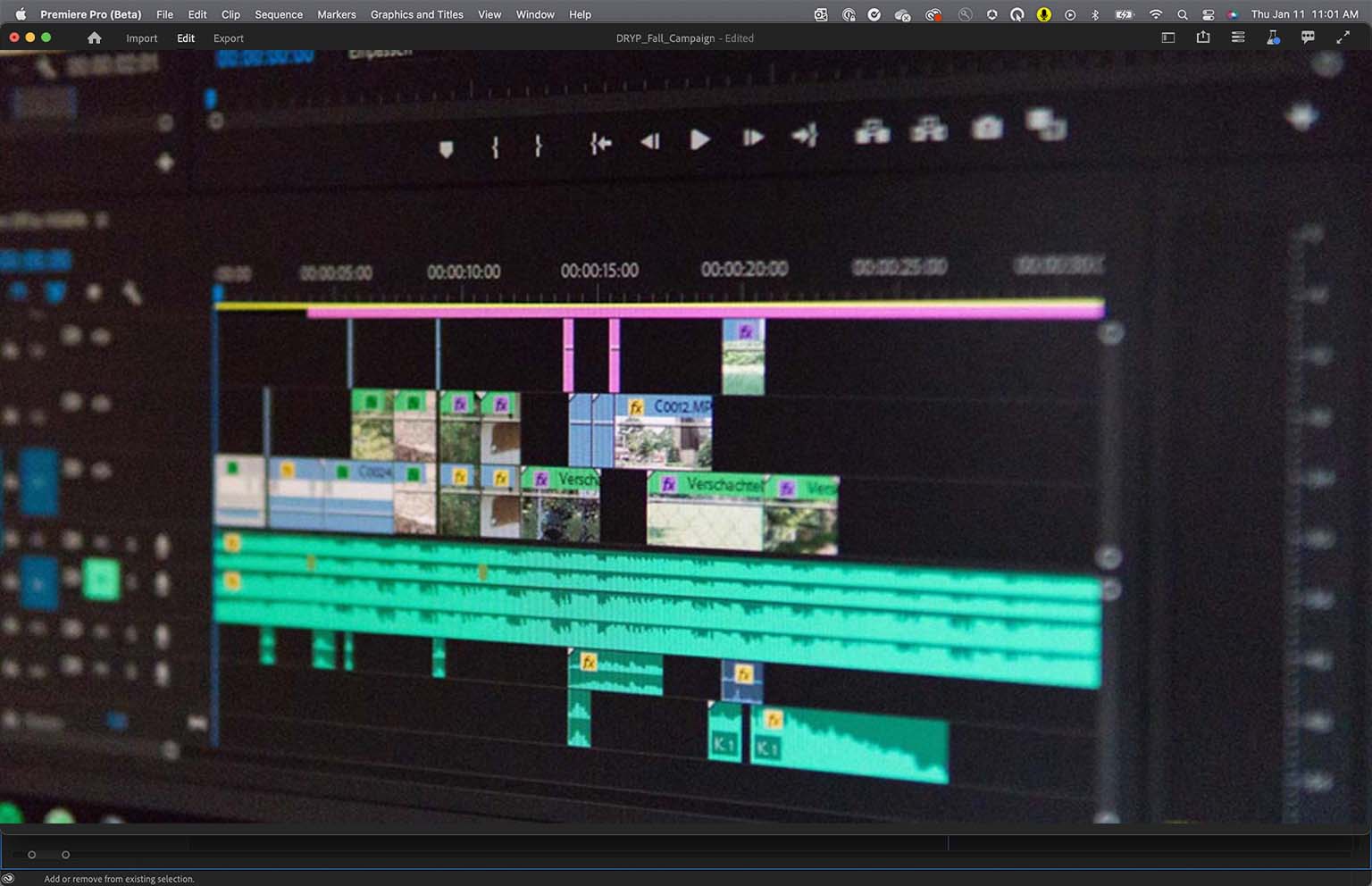The height and width of the screenshot is (886, 1372).
Task: Click the Home icon in the header
Action: coord(95,38)
